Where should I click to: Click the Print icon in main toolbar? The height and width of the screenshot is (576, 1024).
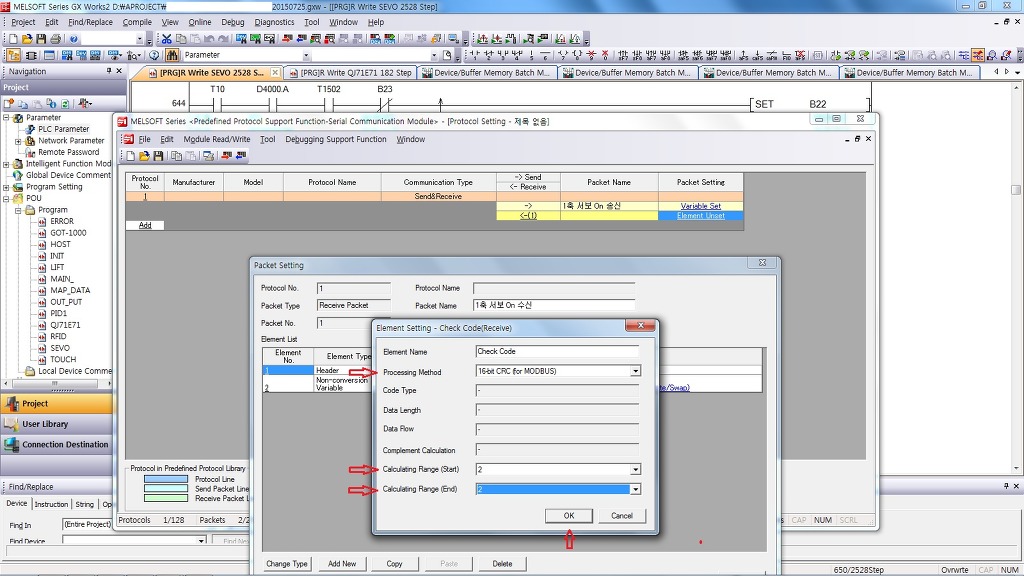pos(55,39)
